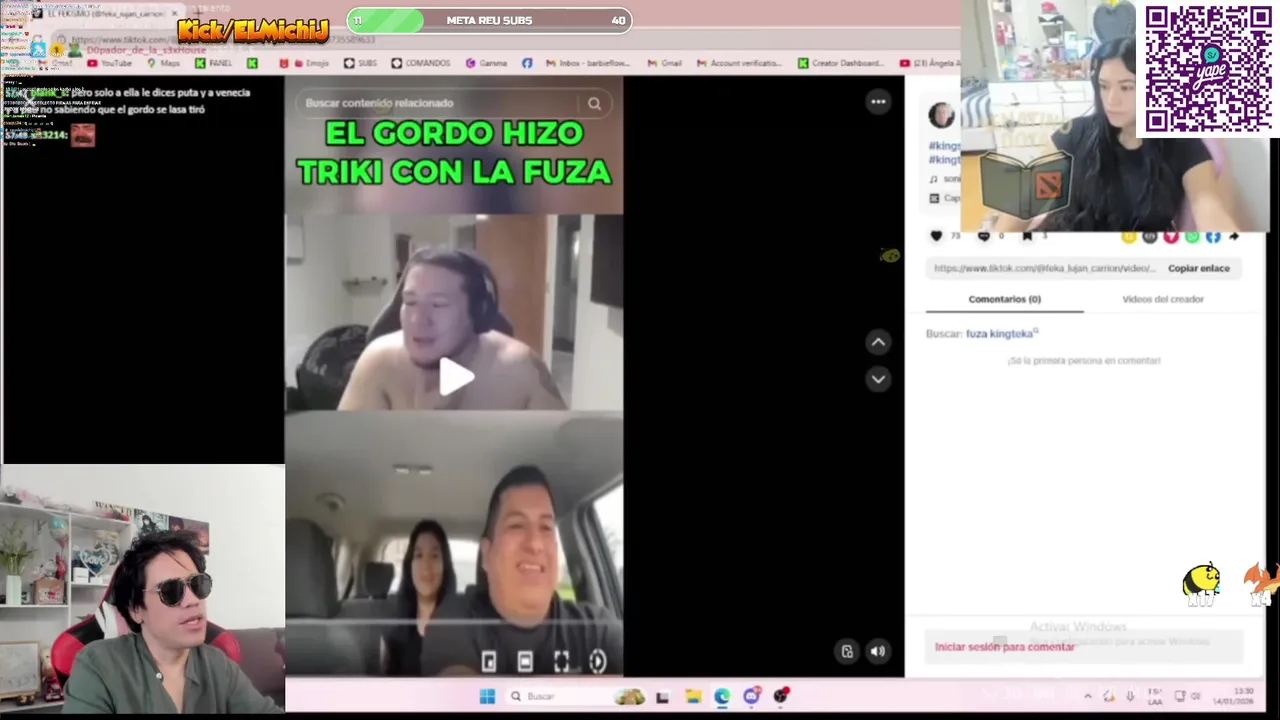This screenshot has height=720, width=1280.
Task: Switch to Comentarios (0) tab
Action: (1004, 299)
